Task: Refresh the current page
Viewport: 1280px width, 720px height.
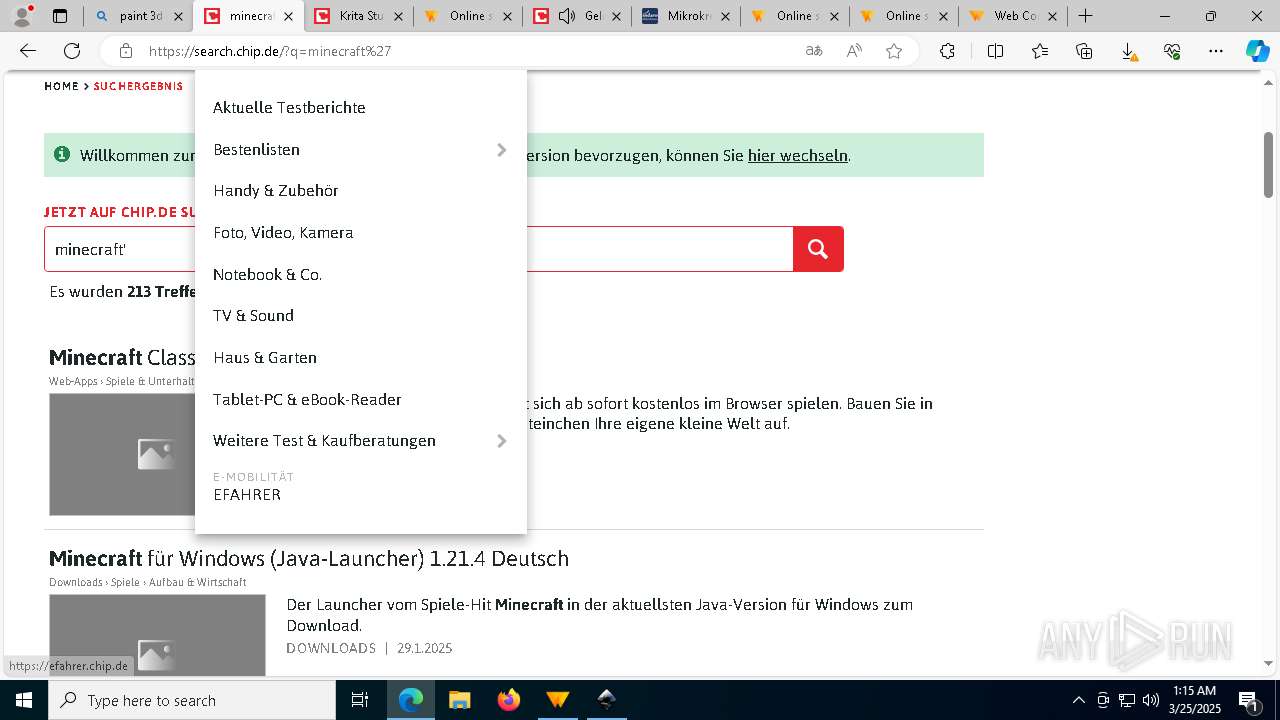Action: click(72, 51)
